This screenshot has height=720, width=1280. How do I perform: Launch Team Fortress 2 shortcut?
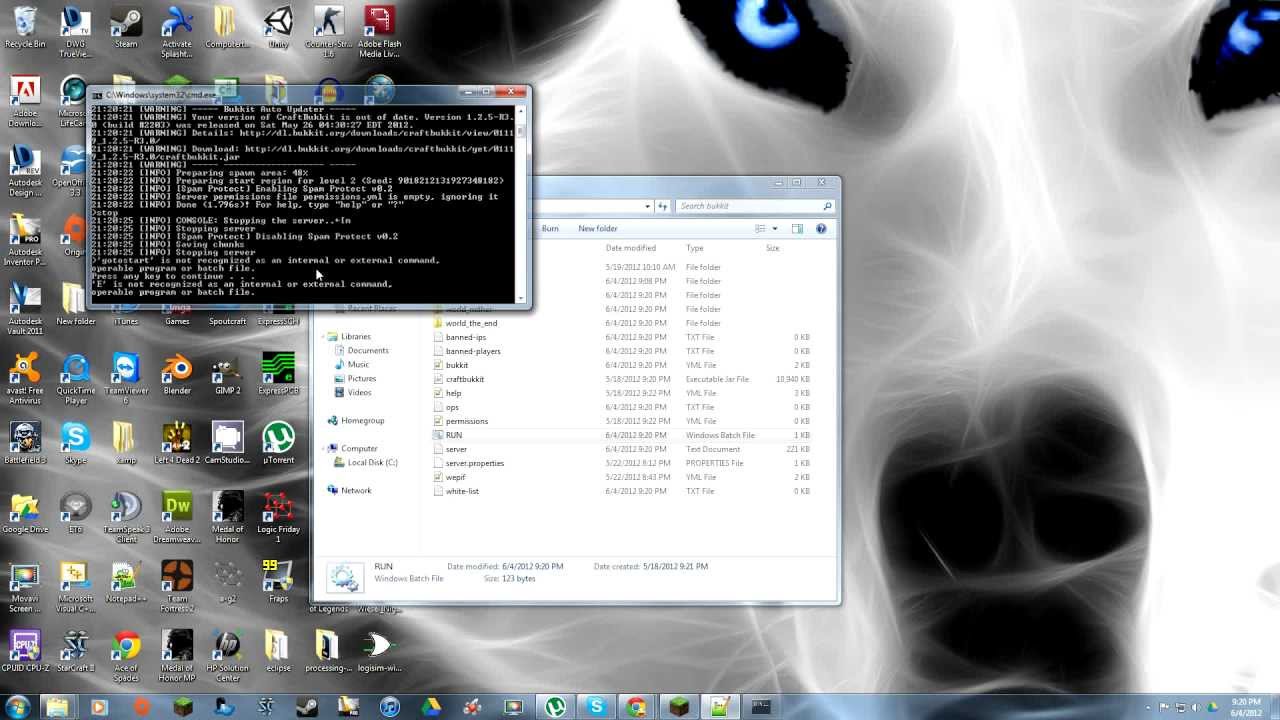click(177, 586)
